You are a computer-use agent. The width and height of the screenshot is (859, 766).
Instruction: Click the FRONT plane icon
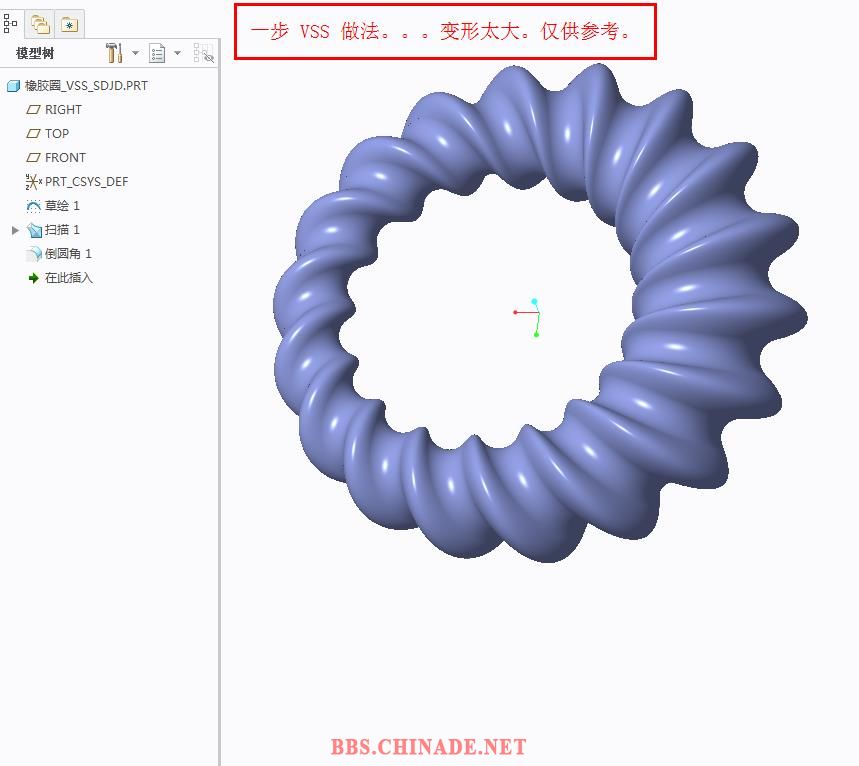[33, 158]
